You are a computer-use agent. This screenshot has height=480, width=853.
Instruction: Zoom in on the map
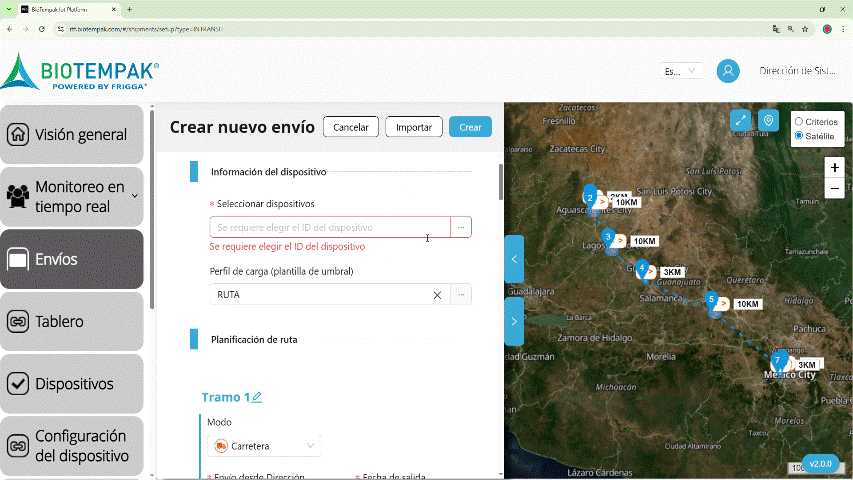(834, 167)
